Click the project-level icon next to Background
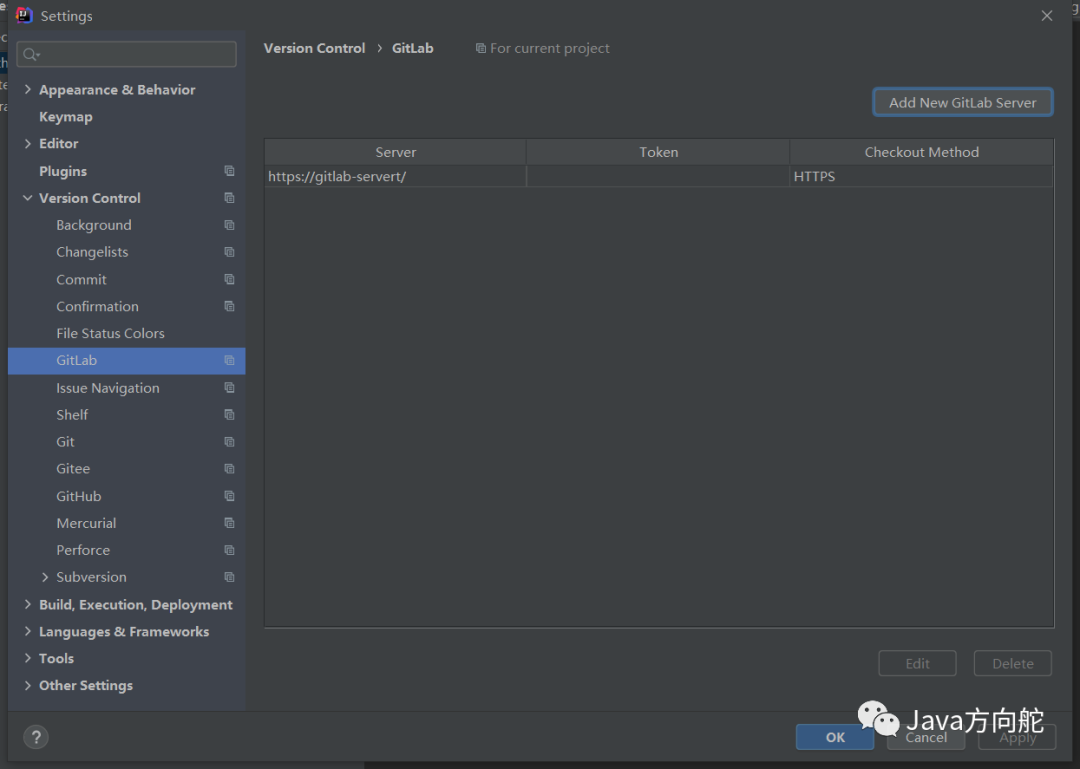 point(229,225)
